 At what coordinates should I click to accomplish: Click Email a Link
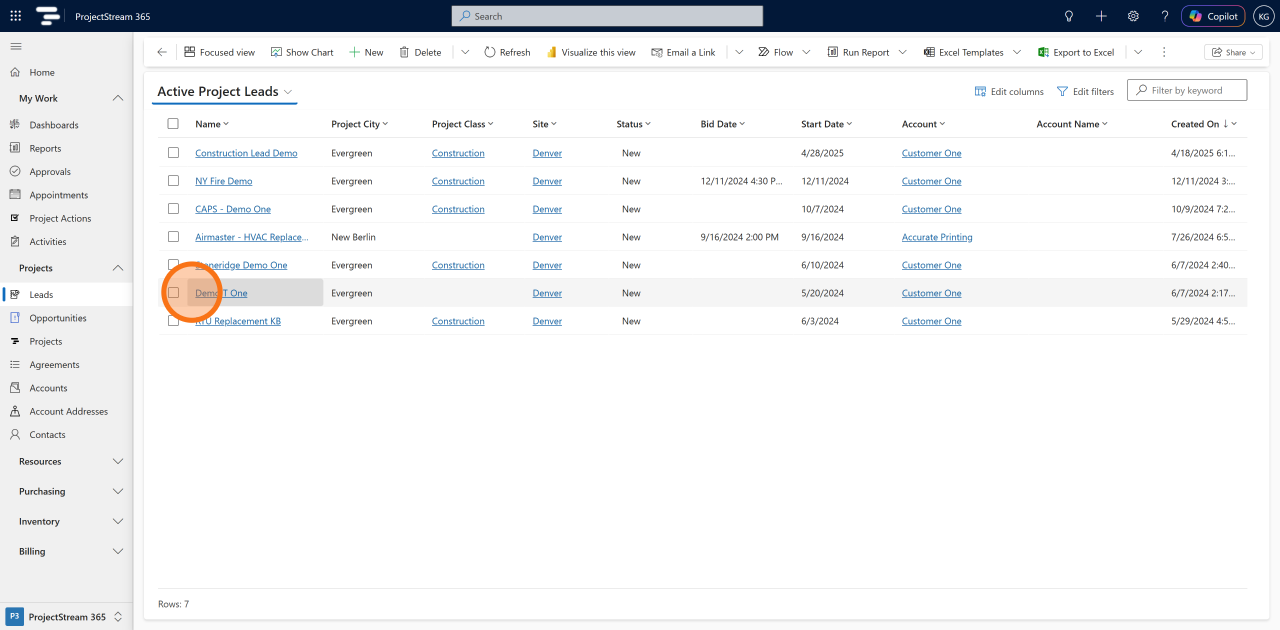(x=683, y=52)
